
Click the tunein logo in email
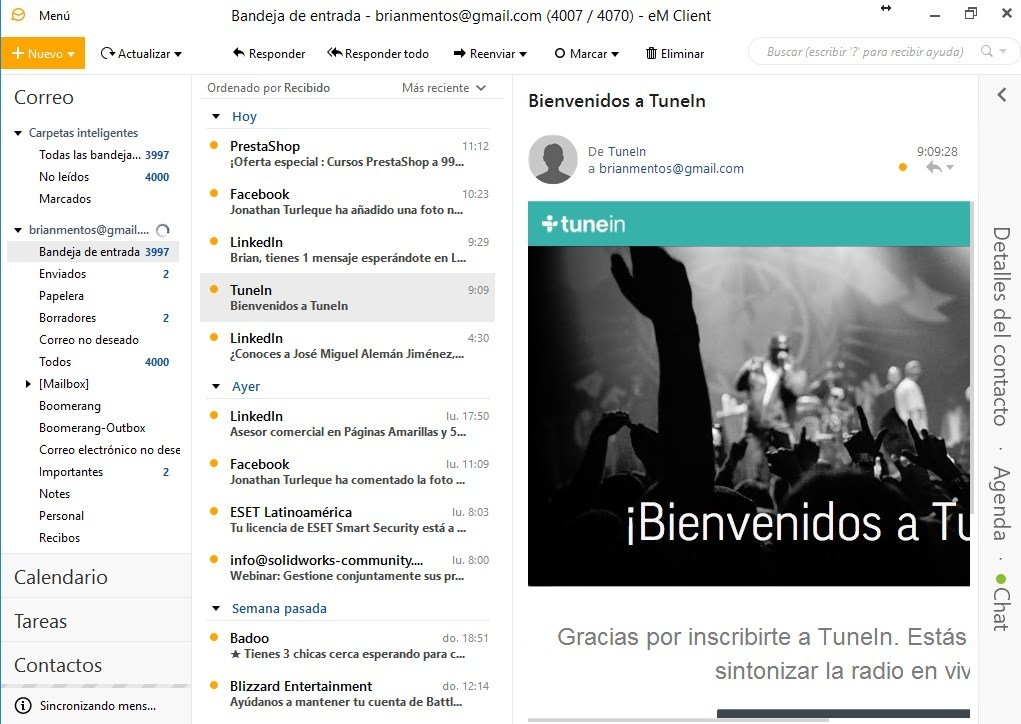tap(583, 224)
